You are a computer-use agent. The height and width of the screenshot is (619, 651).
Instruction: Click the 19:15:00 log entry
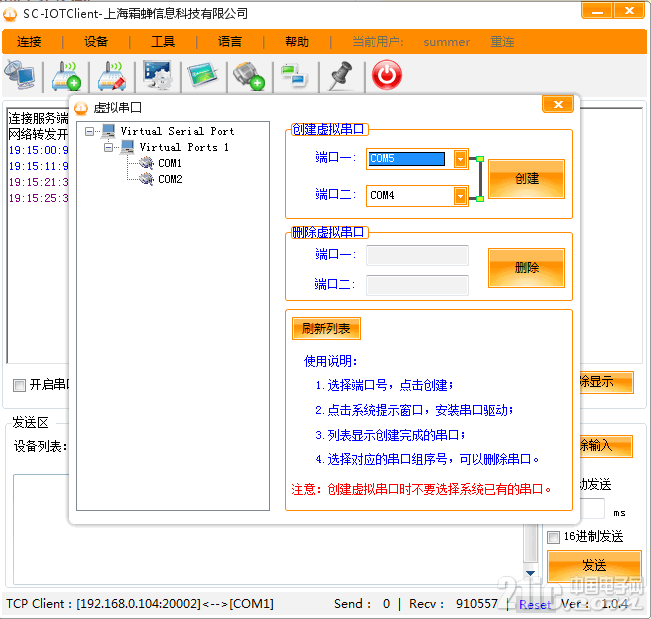tap(39, 150)
